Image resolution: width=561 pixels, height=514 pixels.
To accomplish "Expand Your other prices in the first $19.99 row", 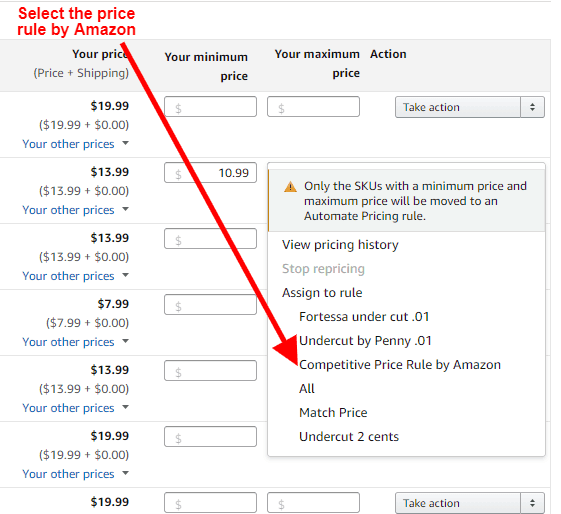I will [x=75, y=144].
